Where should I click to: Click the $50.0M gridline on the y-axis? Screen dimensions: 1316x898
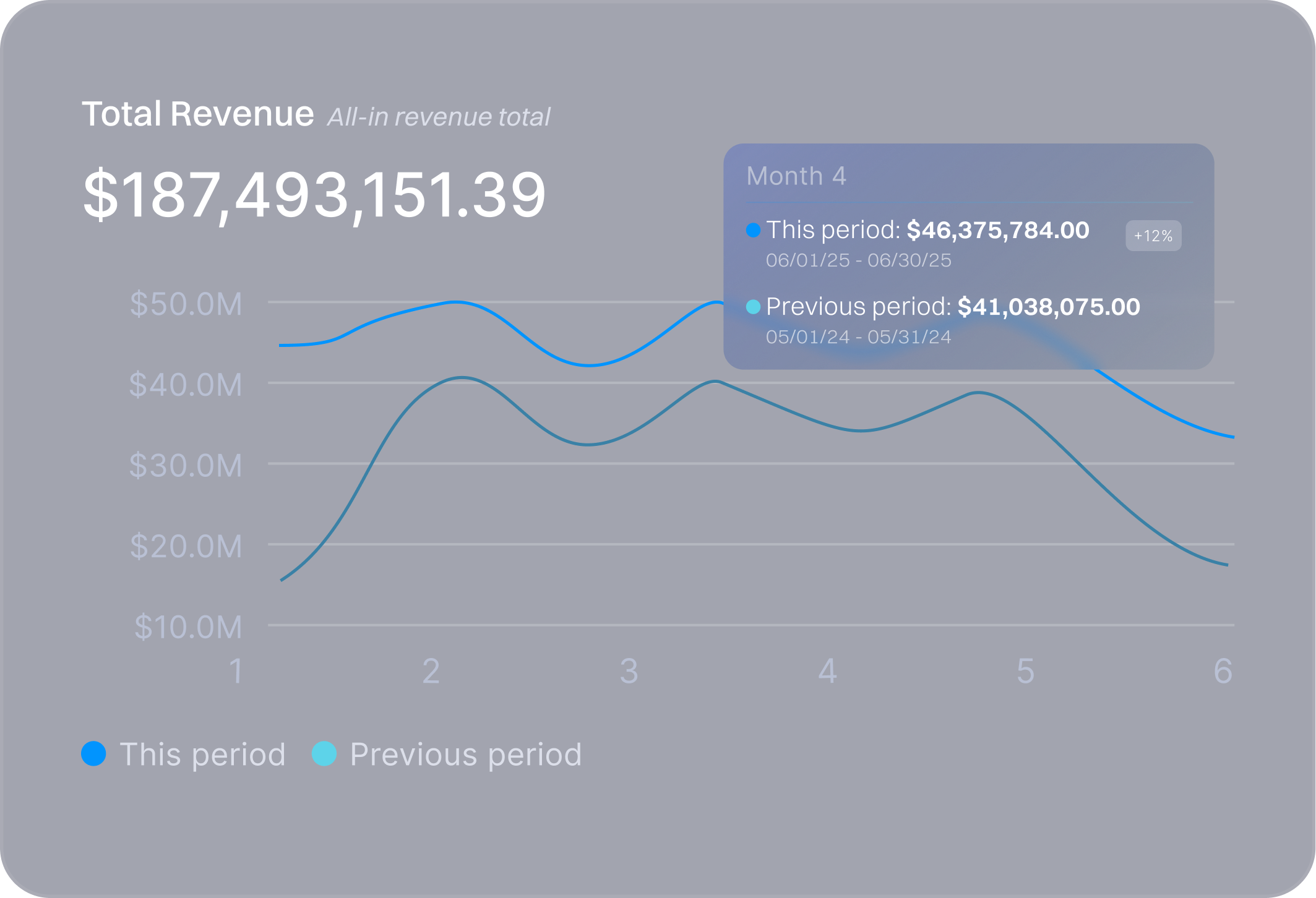tap(186, 304)
